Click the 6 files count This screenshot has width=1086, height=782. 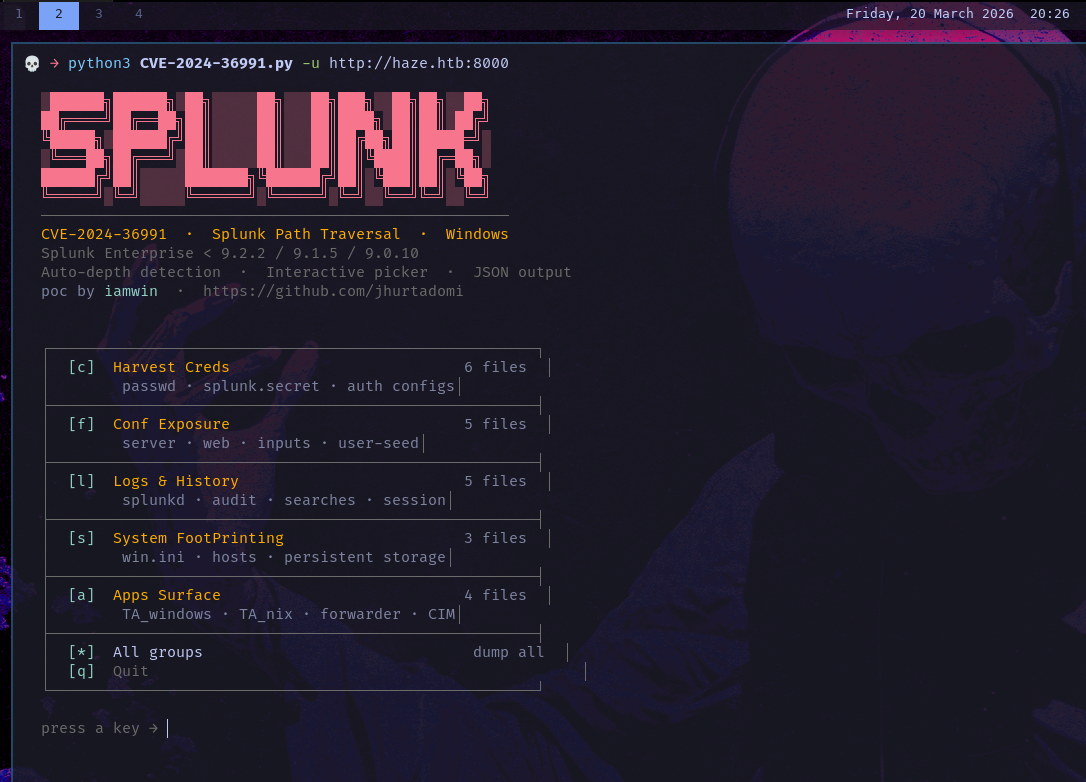(495, 367)
